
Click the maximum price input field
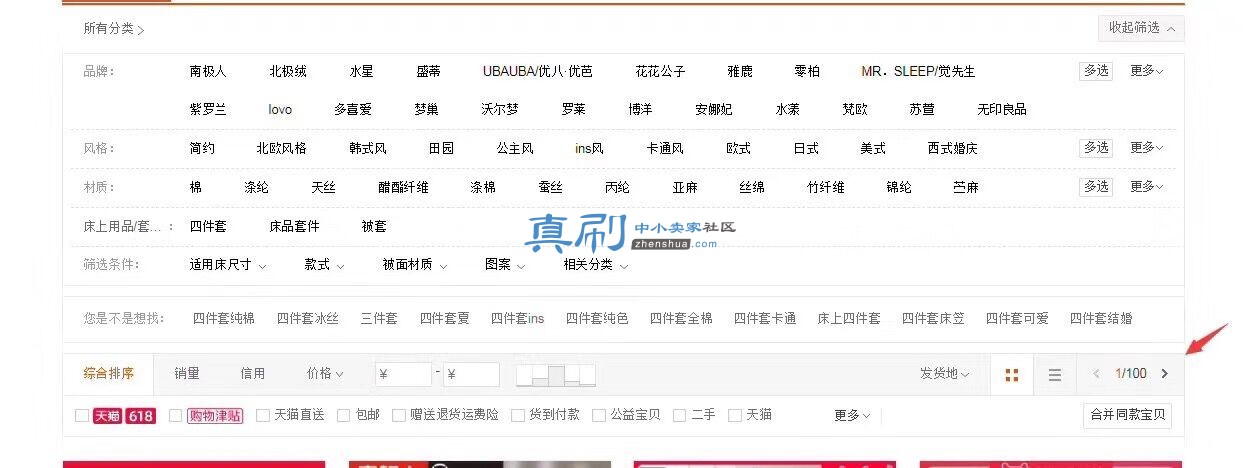471,375
